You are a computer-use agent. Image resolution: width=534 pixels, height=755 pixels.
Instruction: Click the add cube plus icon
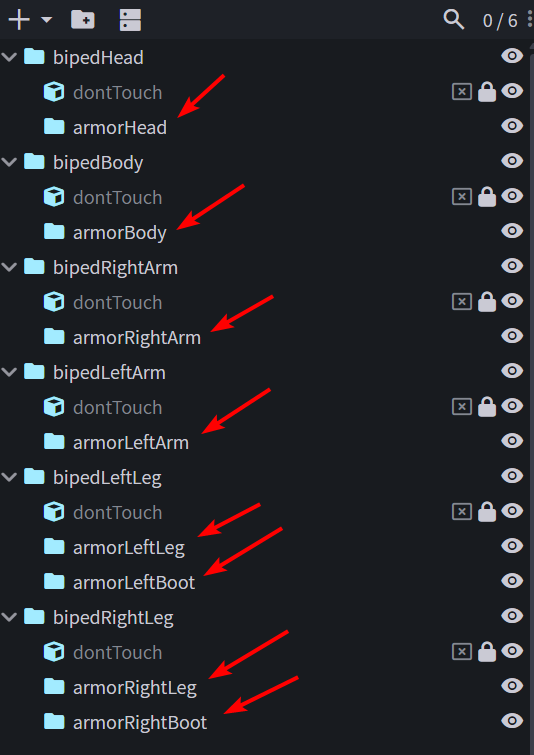pyautogui.click(x=19, y=20)
